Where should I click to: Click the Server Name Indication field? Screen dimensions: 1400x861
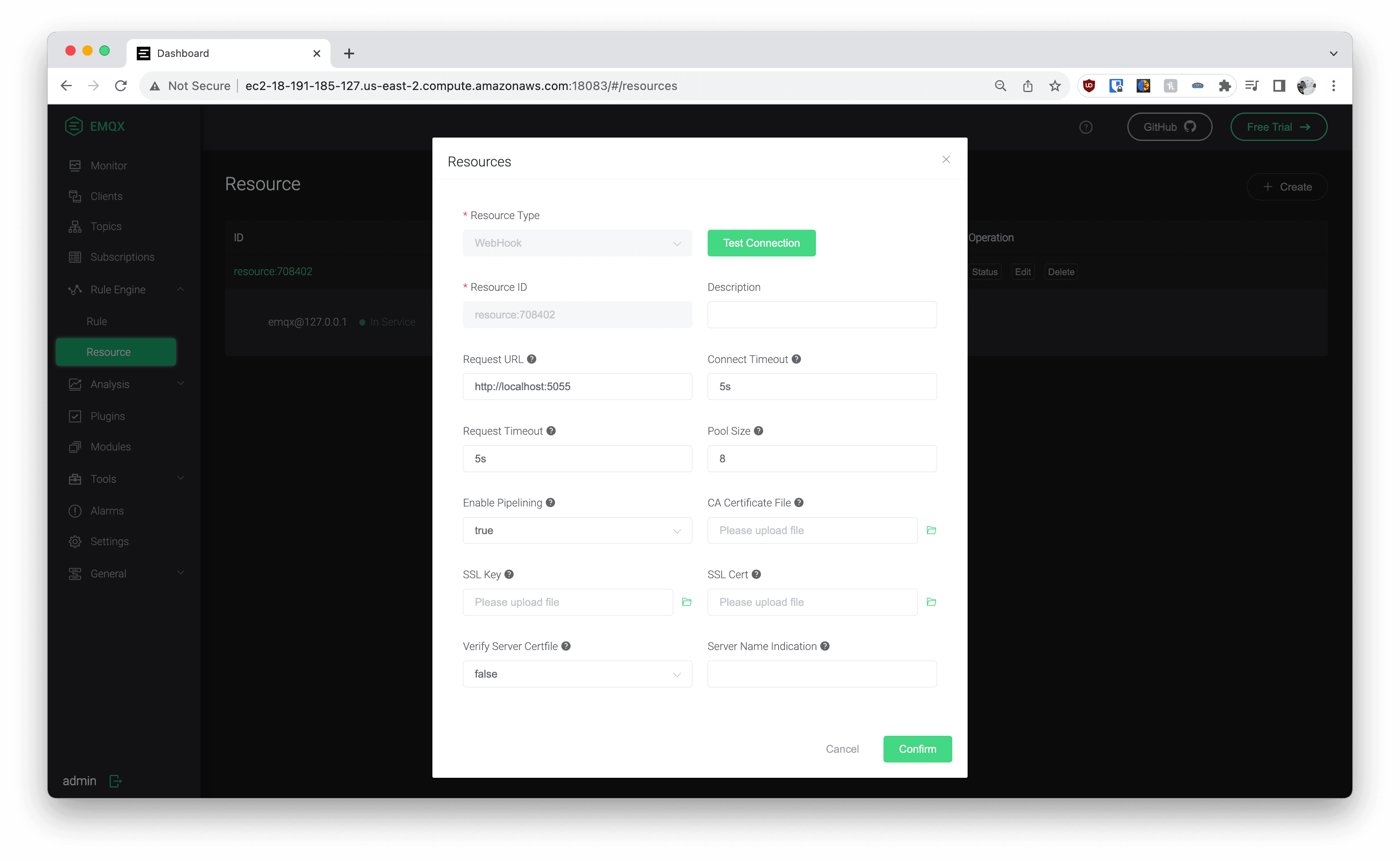click(x=821, y=674)
